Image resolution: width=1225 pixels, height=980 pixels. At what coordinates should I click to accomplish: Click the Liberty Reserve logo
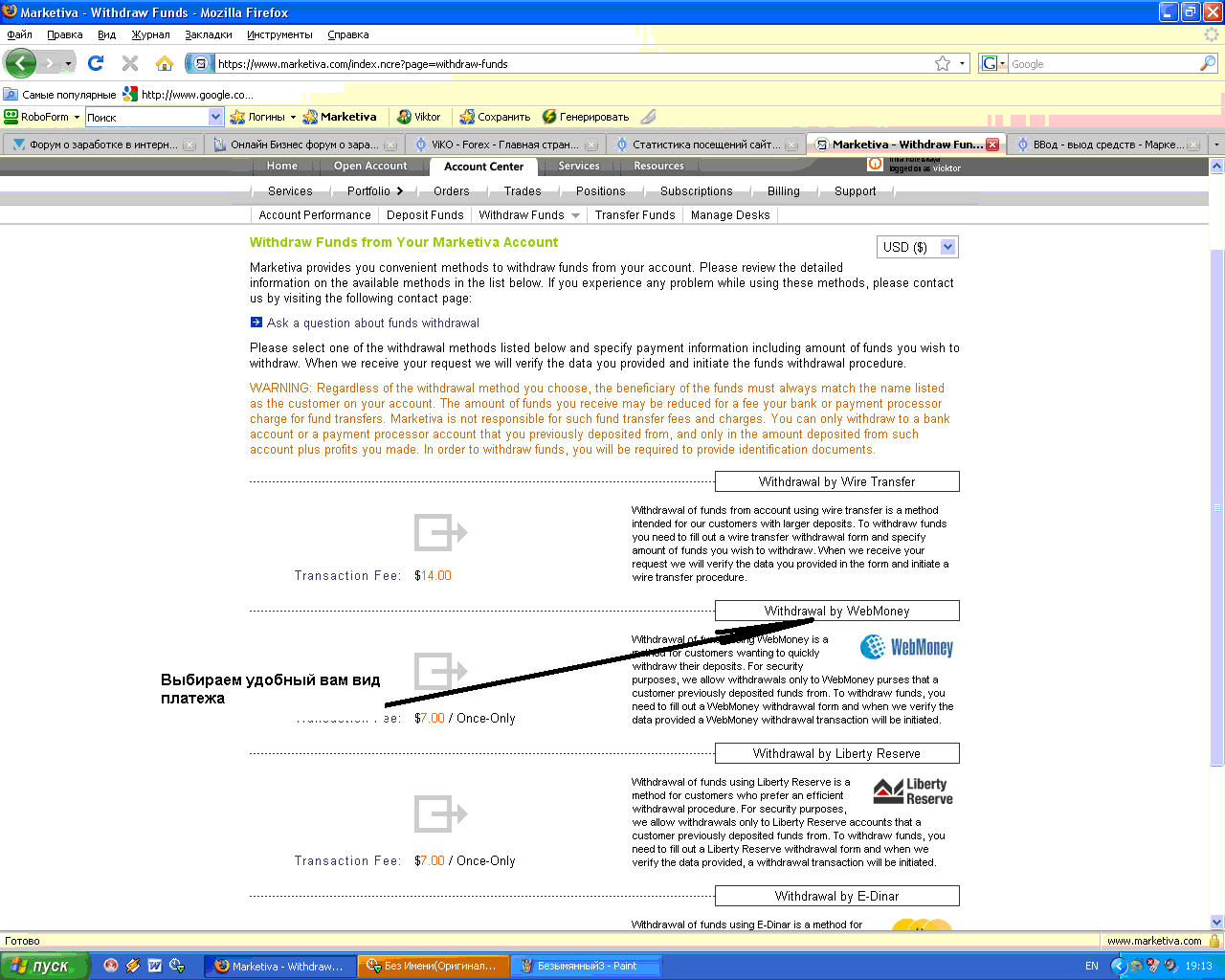[913, 791]
